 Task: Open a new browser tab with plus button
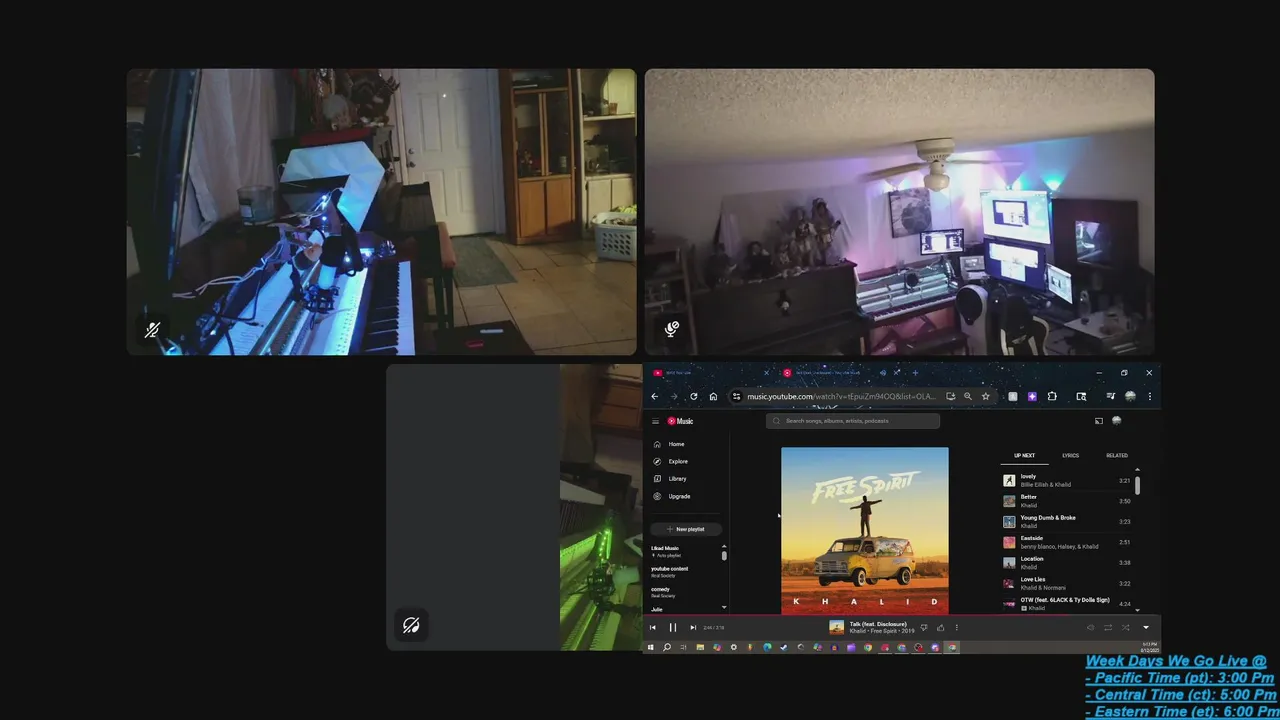(914, 373)
